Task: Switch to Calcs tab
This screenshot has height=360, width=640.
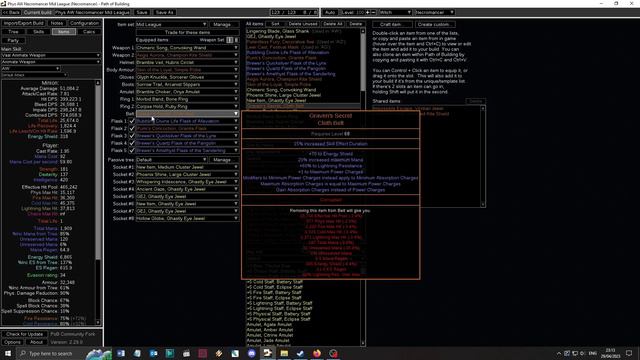Action: (x=89, y=32)
